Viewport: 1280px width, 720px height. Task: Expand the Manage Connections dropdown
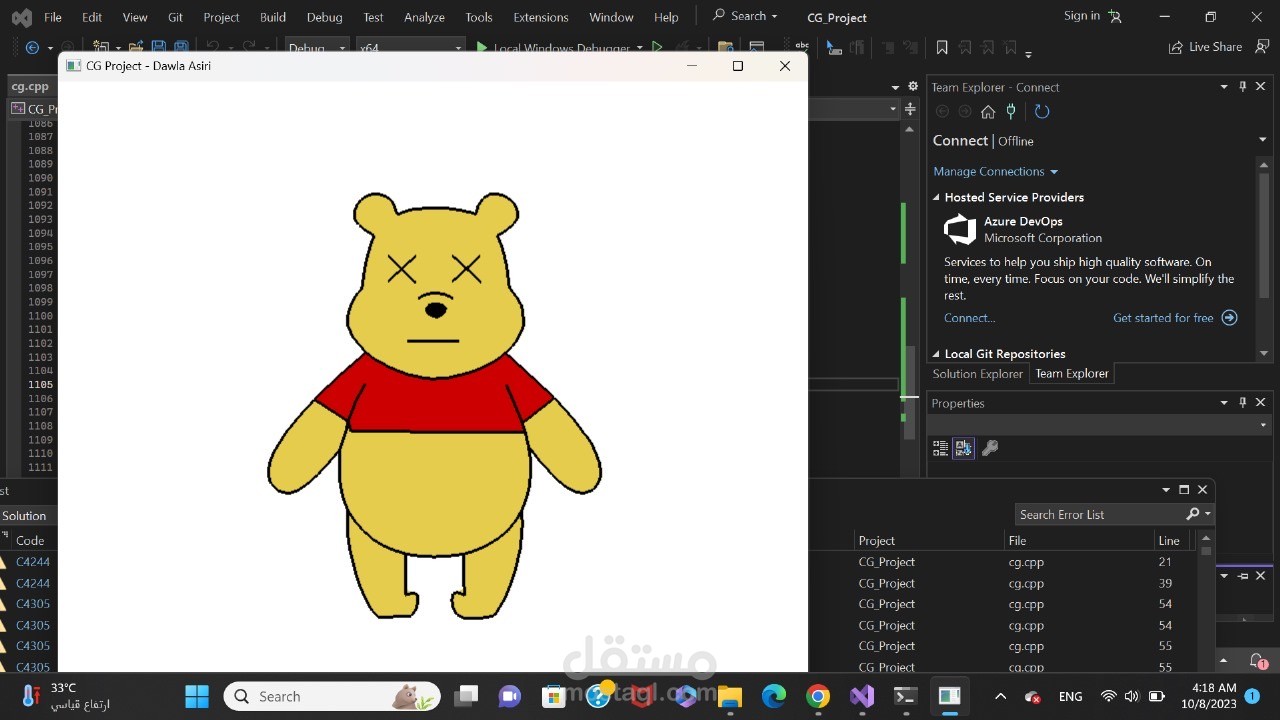pyautogui.click(x=1054, y=172)
